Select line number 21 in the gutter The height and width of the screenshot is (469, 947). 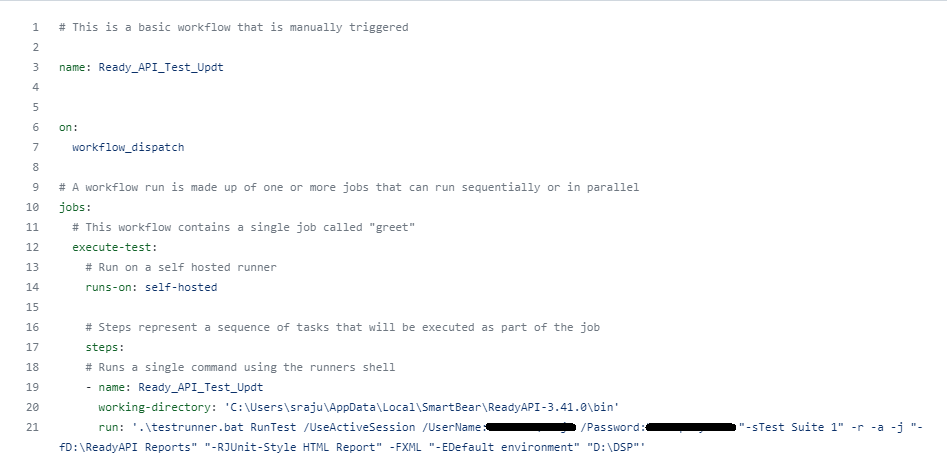(34, 427)
